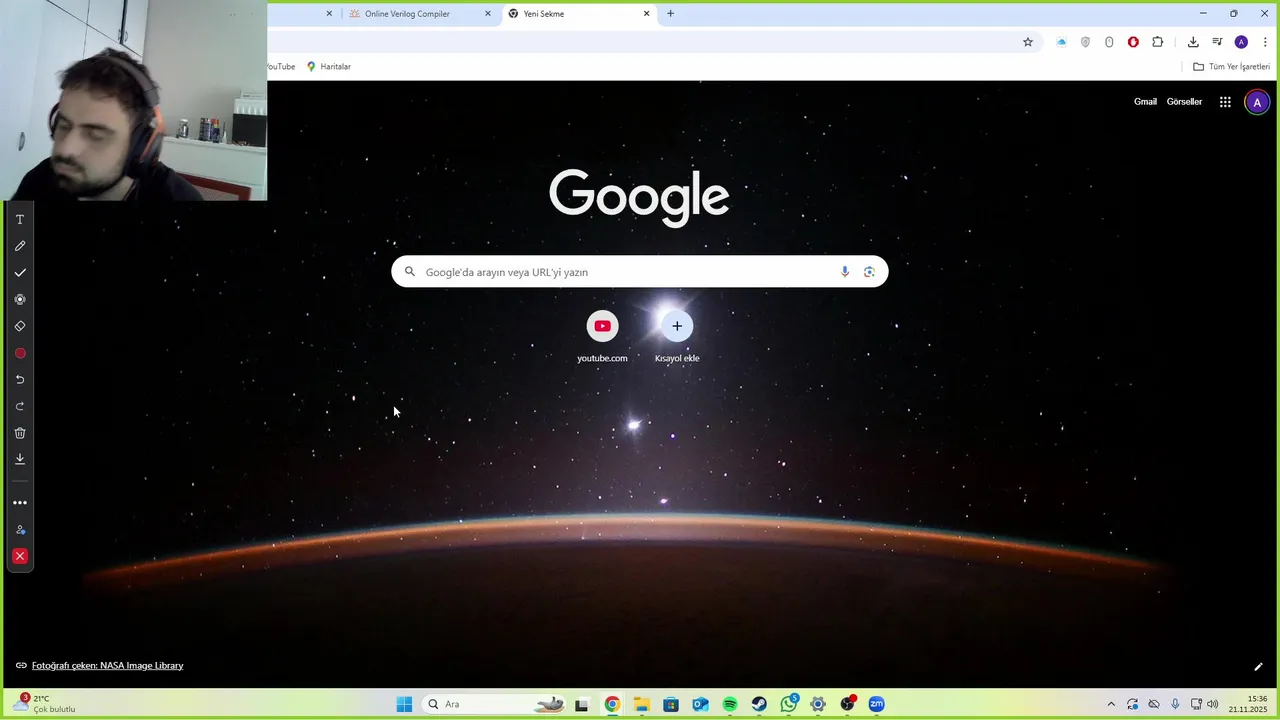1280x720 pixels.
Task: Open Chrome three-dot menu
Action: coord(1265,42)
